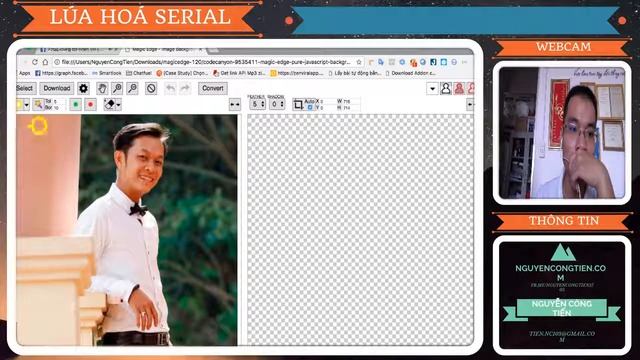
Task: Open the Download Addon bookmark
Action: coord(411,73)
